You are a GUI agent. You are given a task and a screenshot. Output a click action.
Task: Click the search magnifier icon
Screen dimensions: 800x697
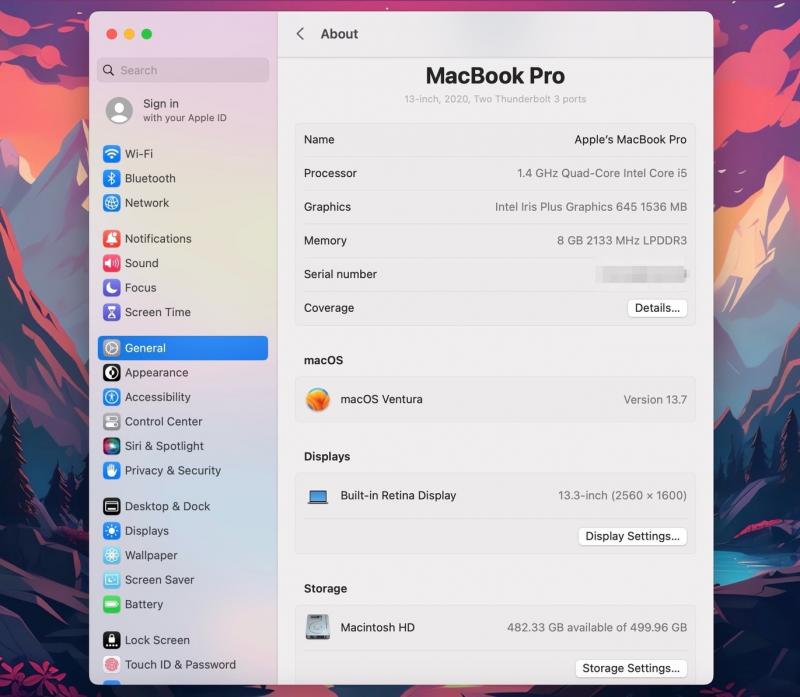[x=108, y=70]
